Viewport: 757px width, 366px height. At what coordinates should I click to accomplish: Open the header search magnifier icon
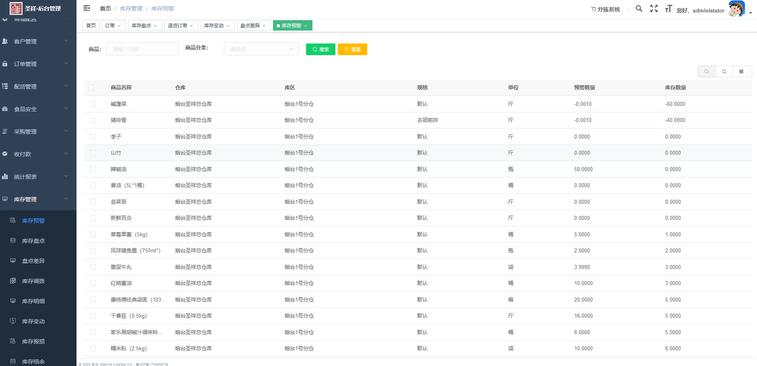pos(639,9)
